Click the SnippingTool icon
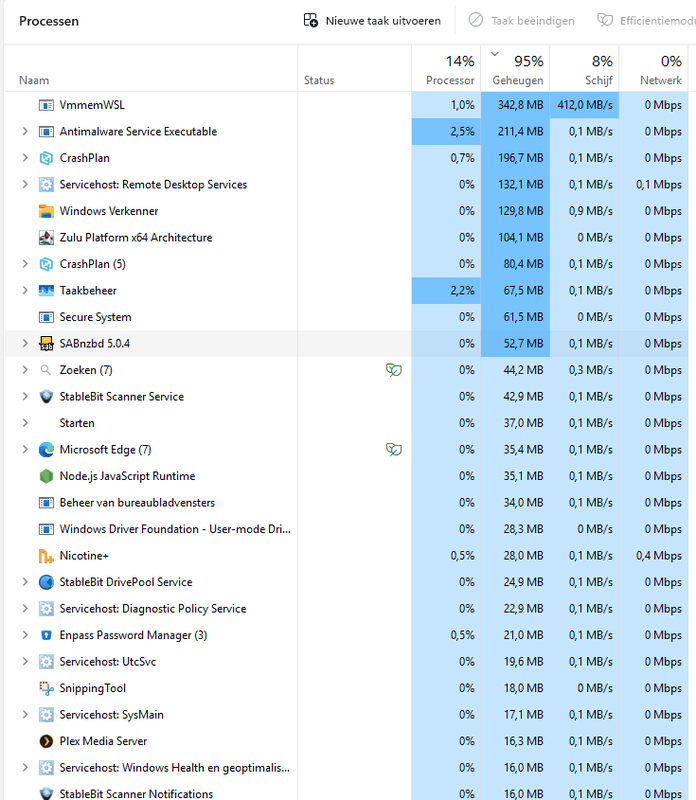The image size is (696, 800). click(46, 688)
